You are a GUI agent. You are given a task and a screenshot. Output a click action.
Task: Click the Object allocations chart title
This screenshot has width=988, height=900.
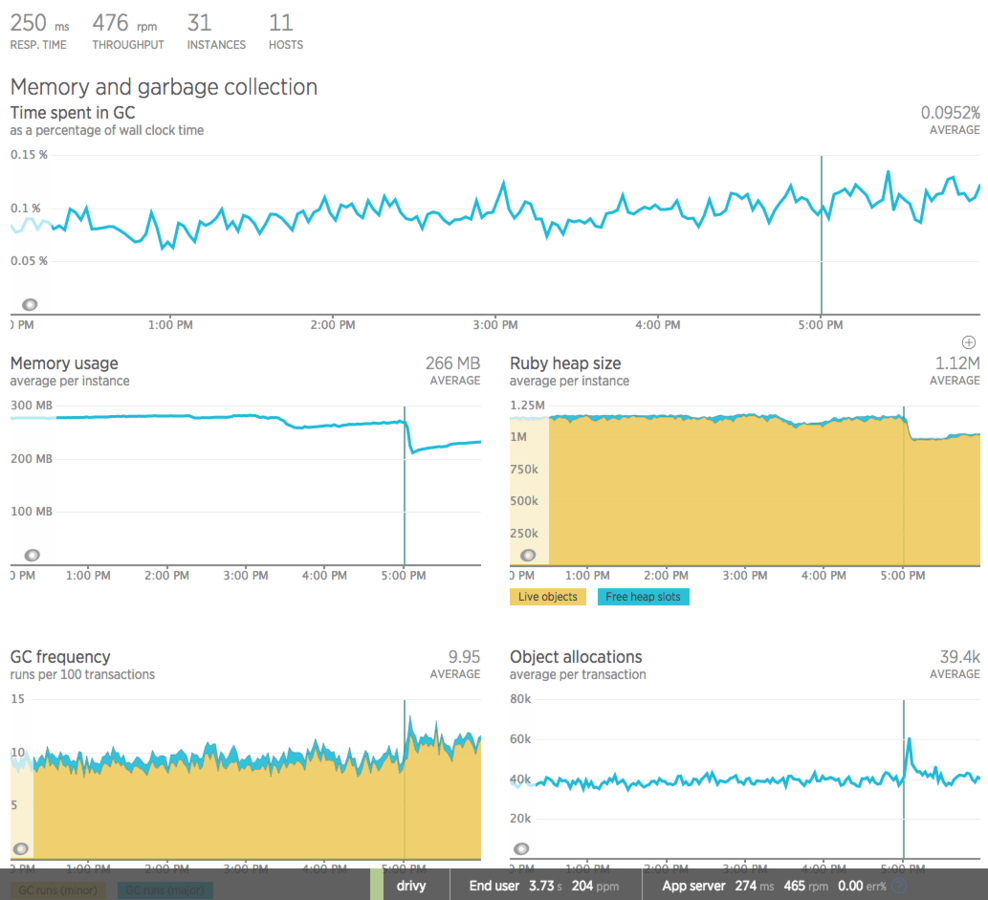pyautogui.click(x=576, y=657)
